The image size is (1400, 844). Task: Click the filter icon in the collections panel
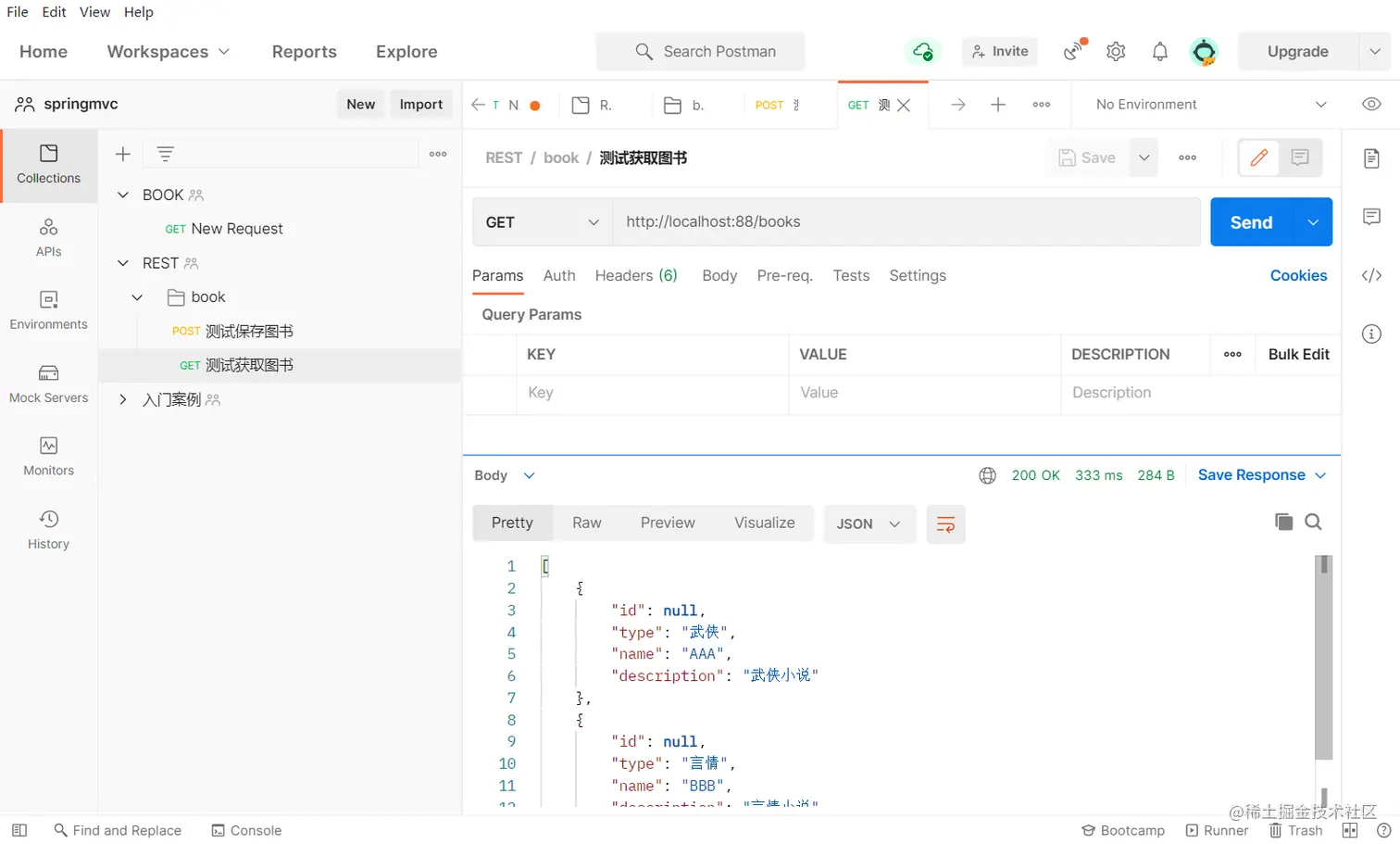click(165, 154)
